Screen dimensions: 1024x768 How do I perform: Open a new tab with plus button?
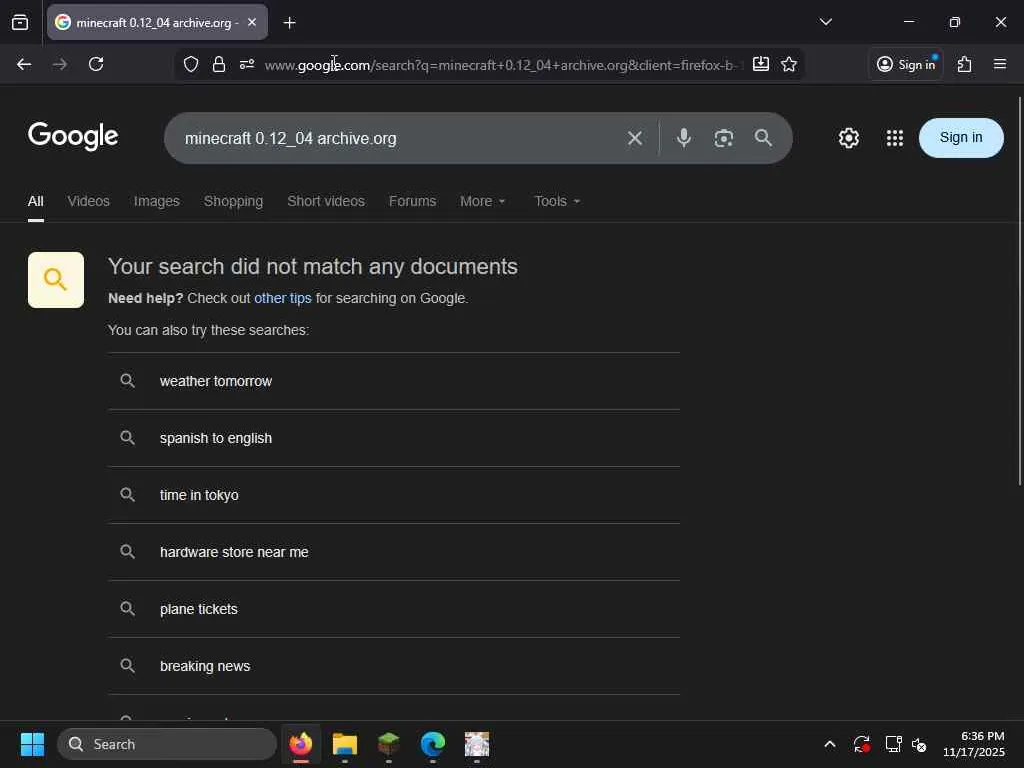tap(289, 23)
